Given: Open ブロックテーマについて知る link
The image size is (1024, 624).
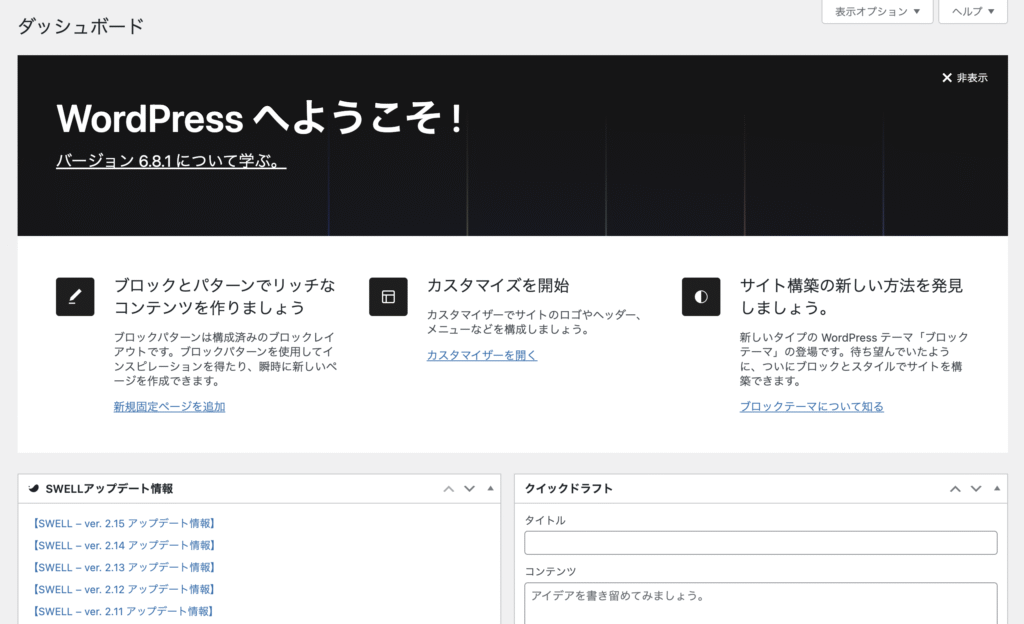Looking at the screenshot, I should click(811, 407).
